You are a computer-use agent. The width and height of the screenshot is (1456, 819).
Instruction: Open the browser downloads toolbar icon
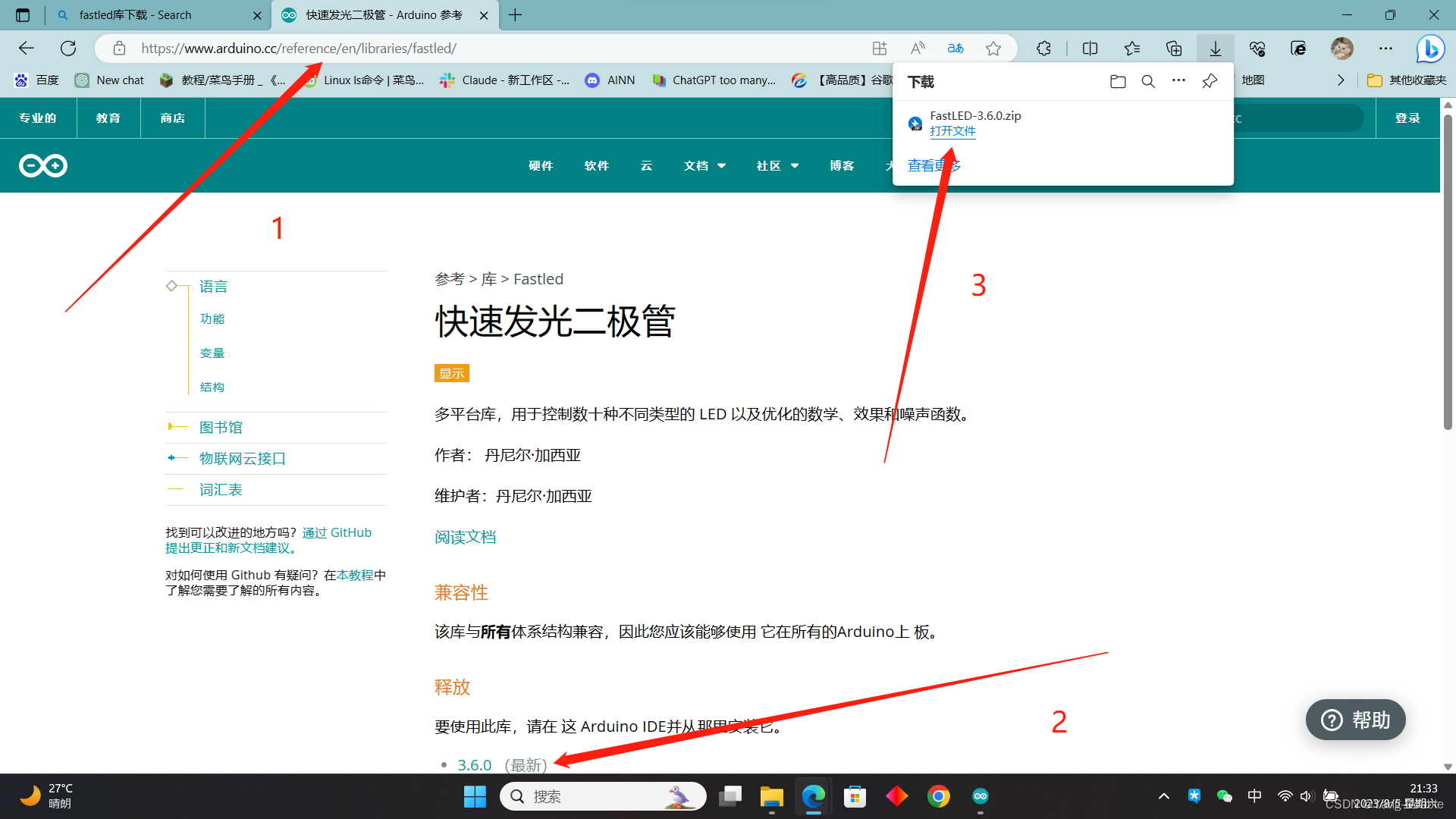pyautogui.click(x=1215, y=49)
